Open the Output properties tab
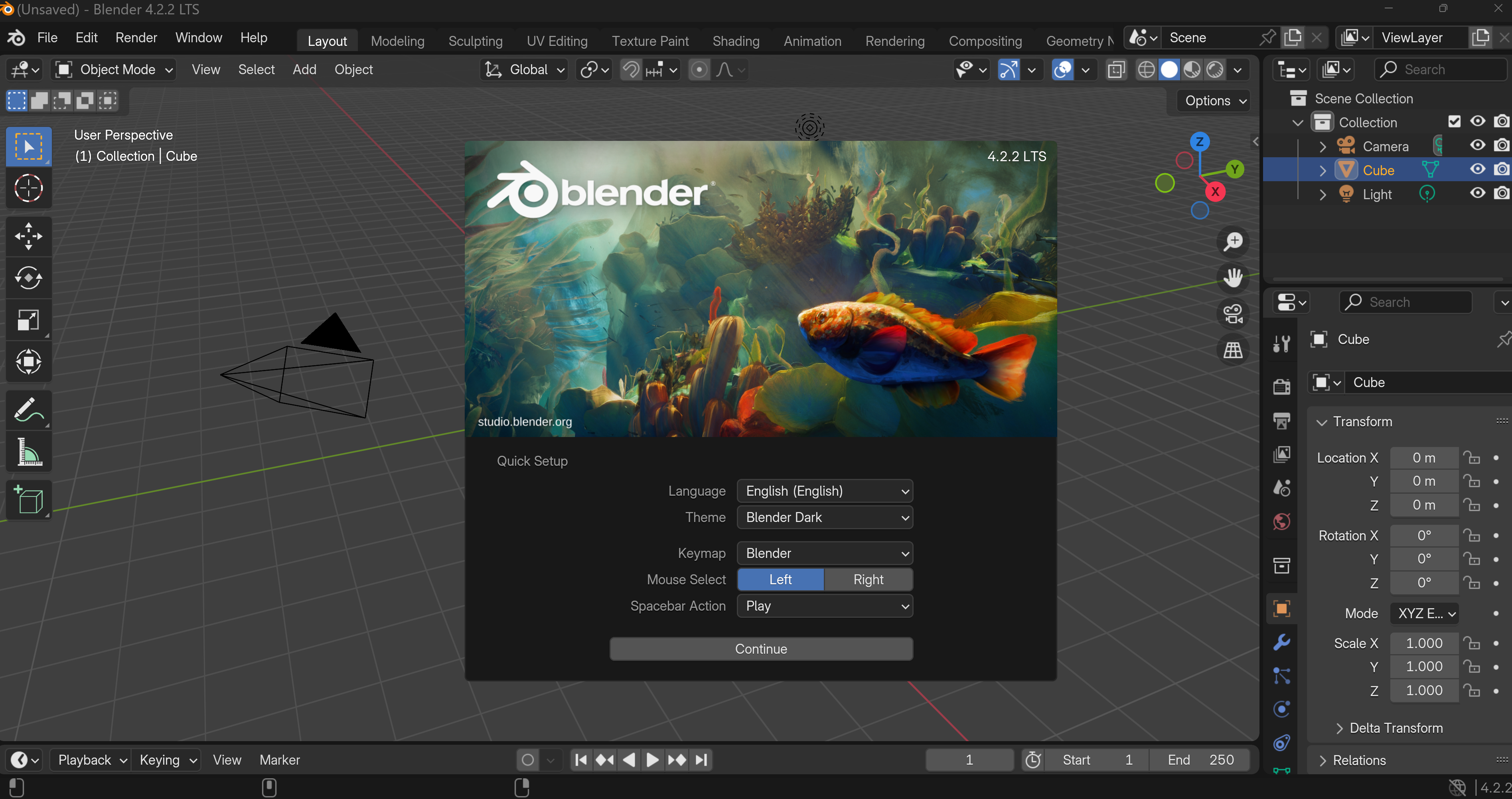 [x=1281, y=420]
